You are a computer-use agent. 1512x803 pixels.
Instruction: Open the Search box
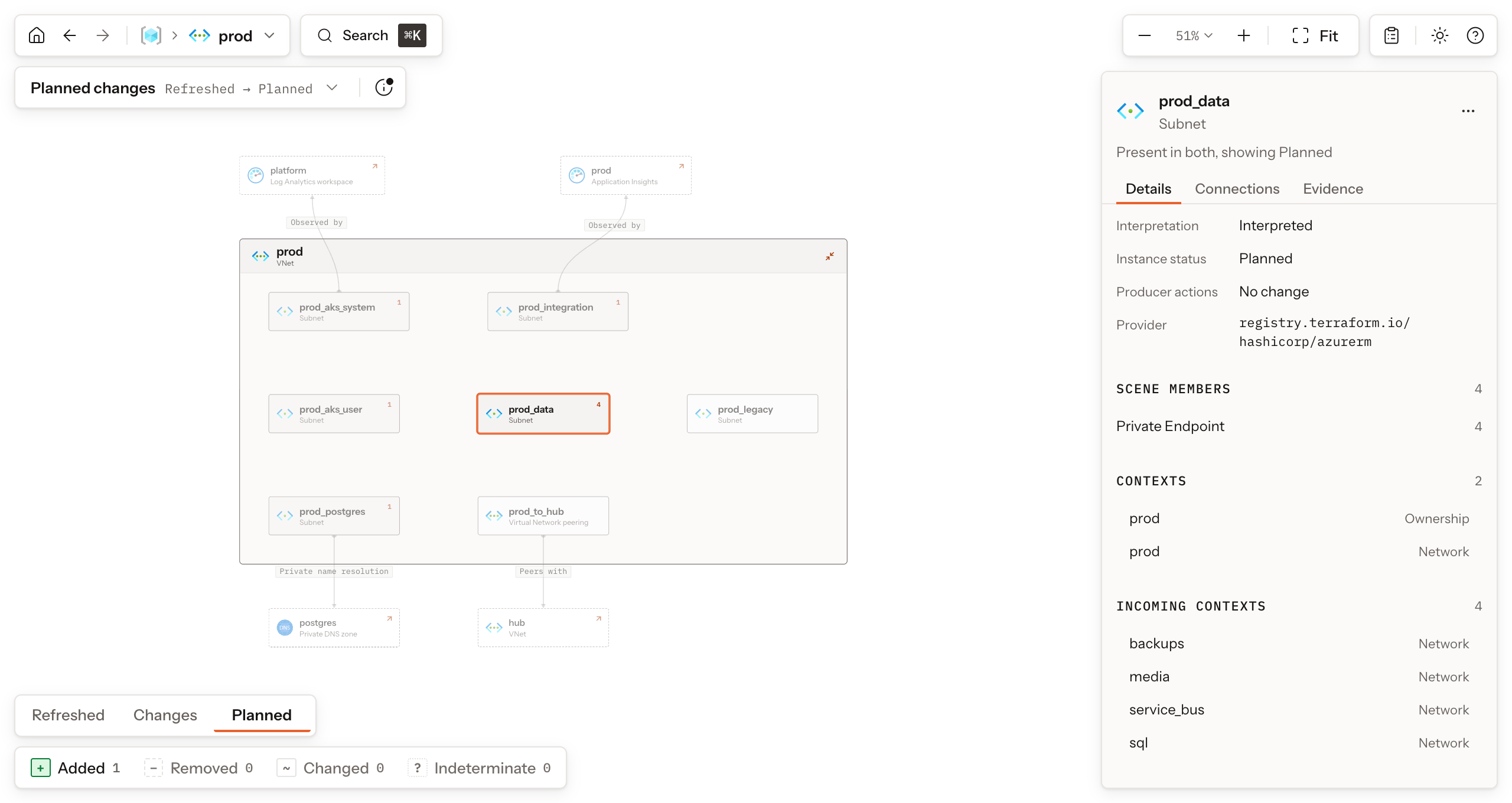coord(372,35)
